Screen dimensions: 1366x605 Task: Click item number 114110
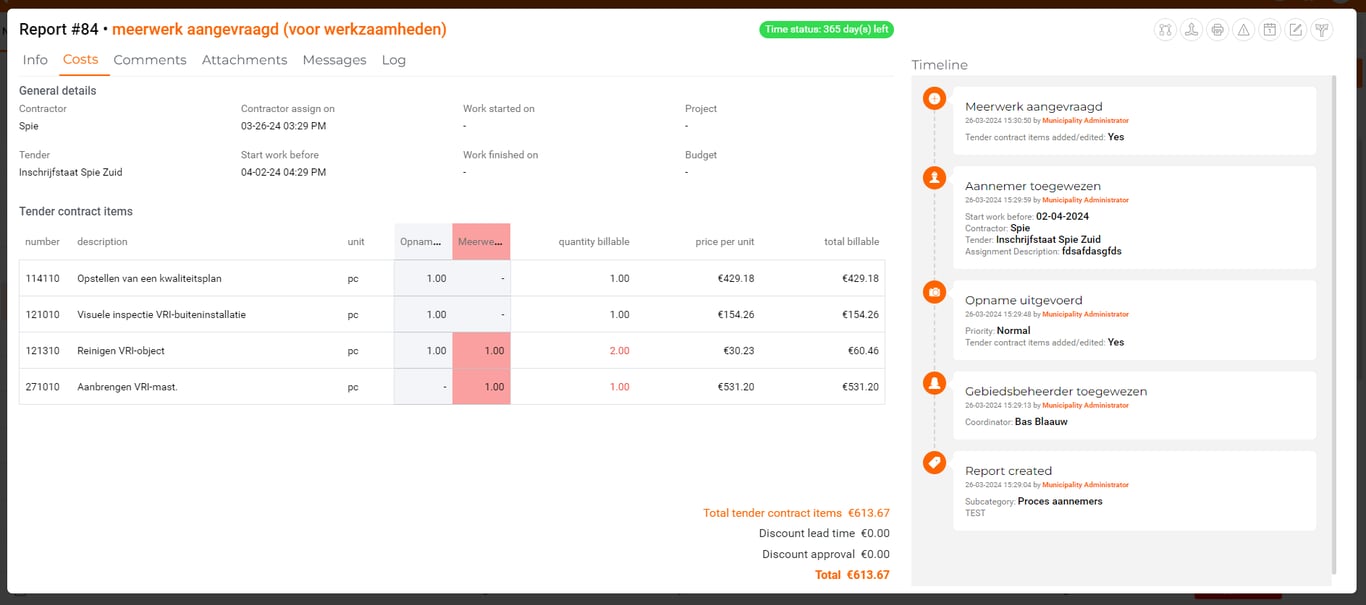(x=43, y=279)
